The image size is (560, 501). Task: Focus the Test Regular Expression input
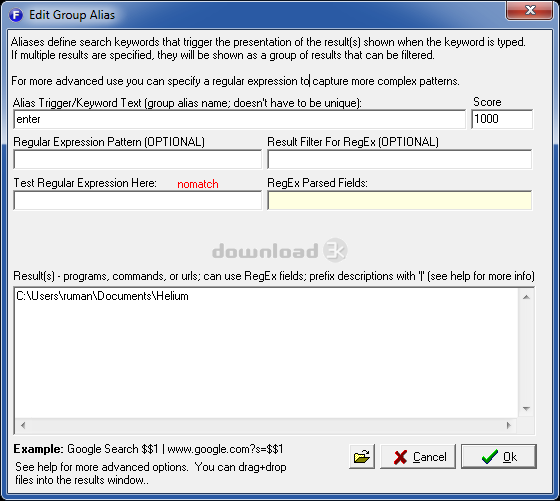pos(138,200)
